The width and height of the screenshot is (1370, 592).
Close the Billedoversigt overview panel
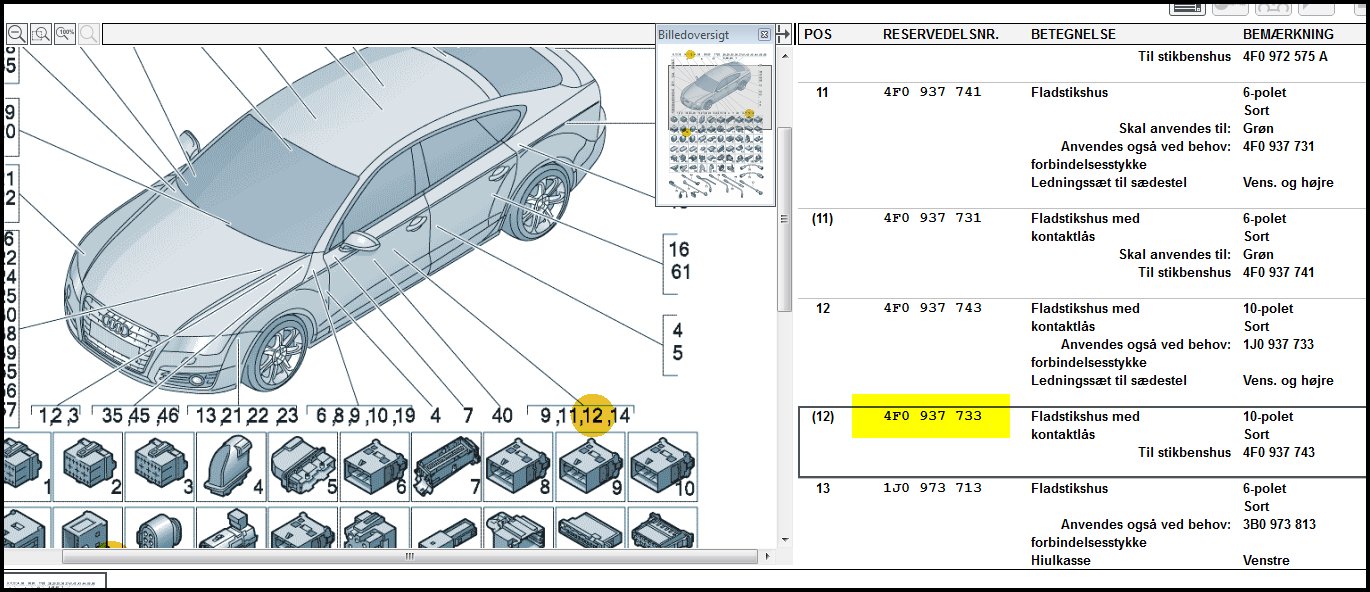(x=764, y=34)
